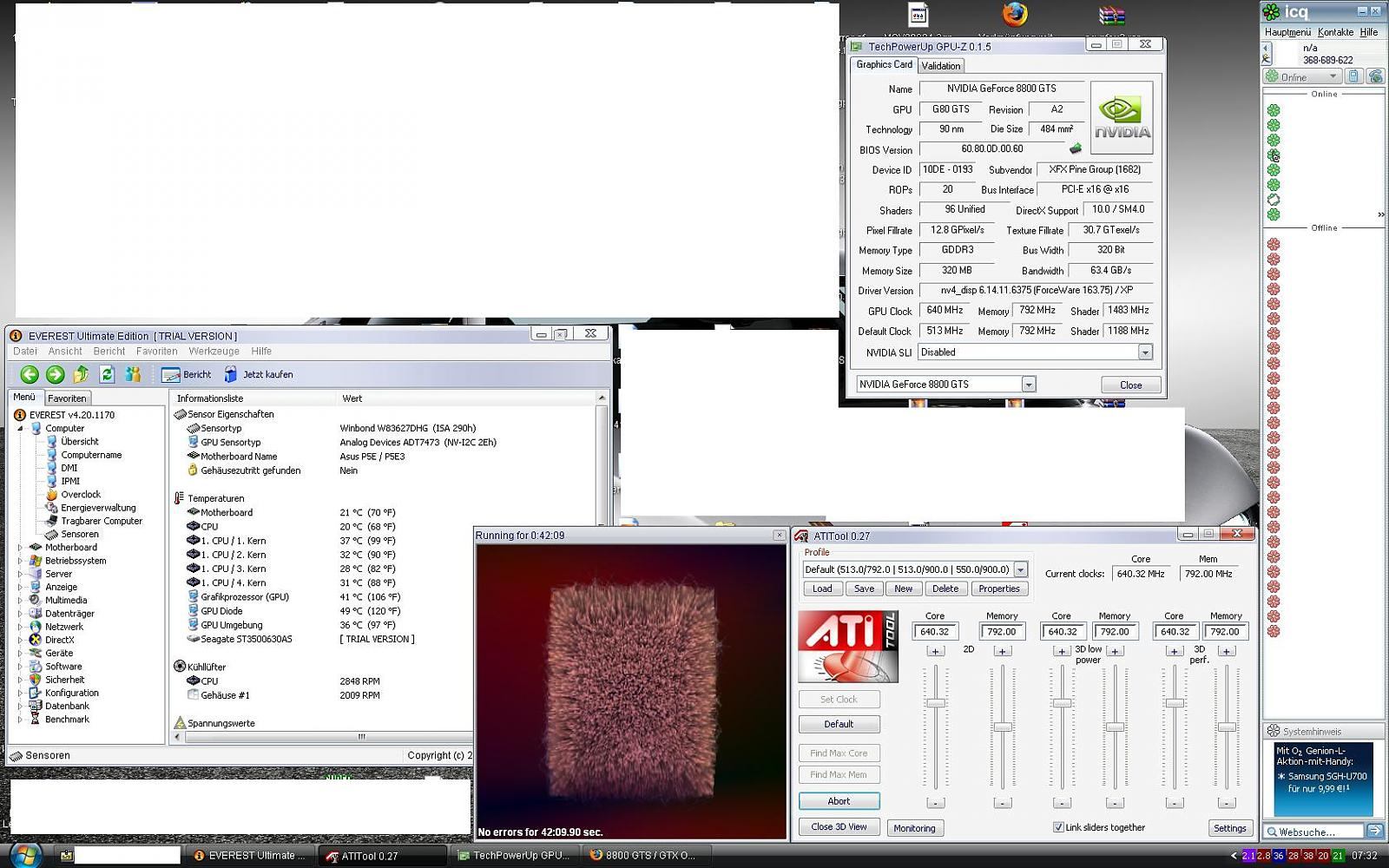Select Sensoren in the EVEREST tree
Screen dimensions: 1389x868
(x=79, y=534)
